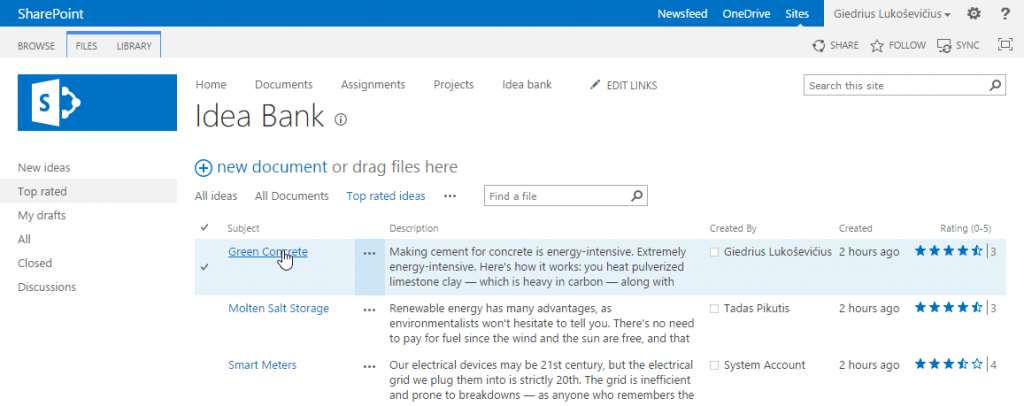Open the ellipsis menu for Smart Meters
The image size is (1024, 406).
point(370,367)
